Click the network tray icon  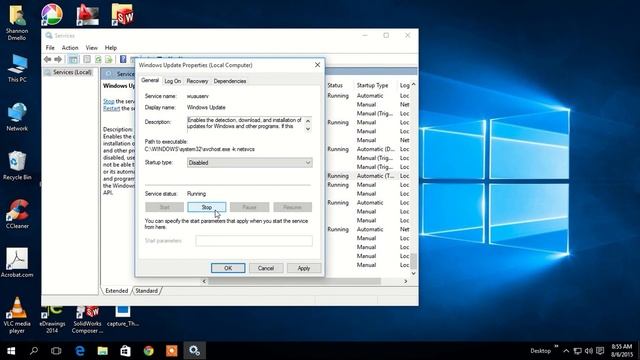tap(578, 351)
